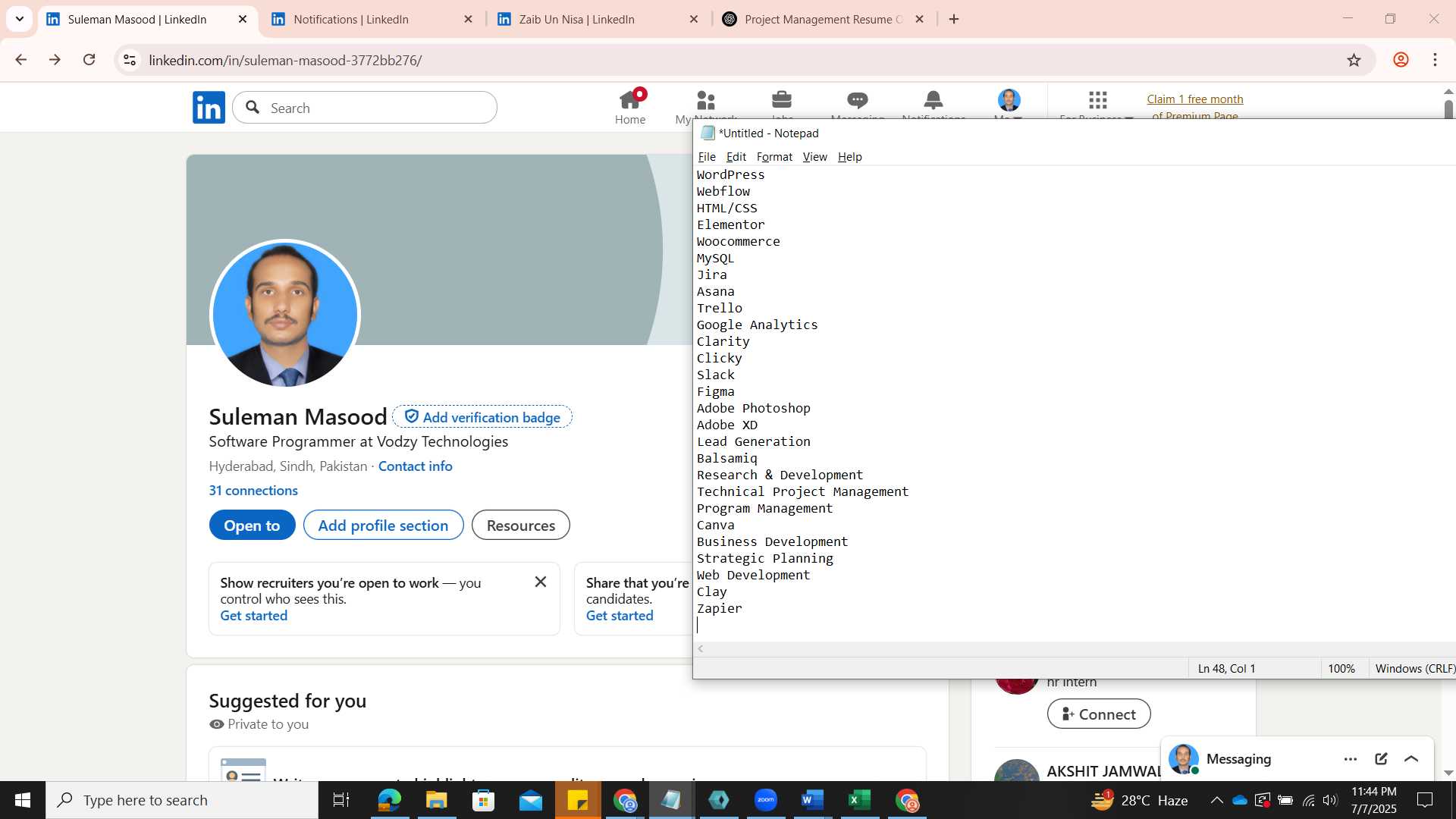Open Mail app from taskbar
Screen dimensions: 1456x819
(x=531, y=800)
